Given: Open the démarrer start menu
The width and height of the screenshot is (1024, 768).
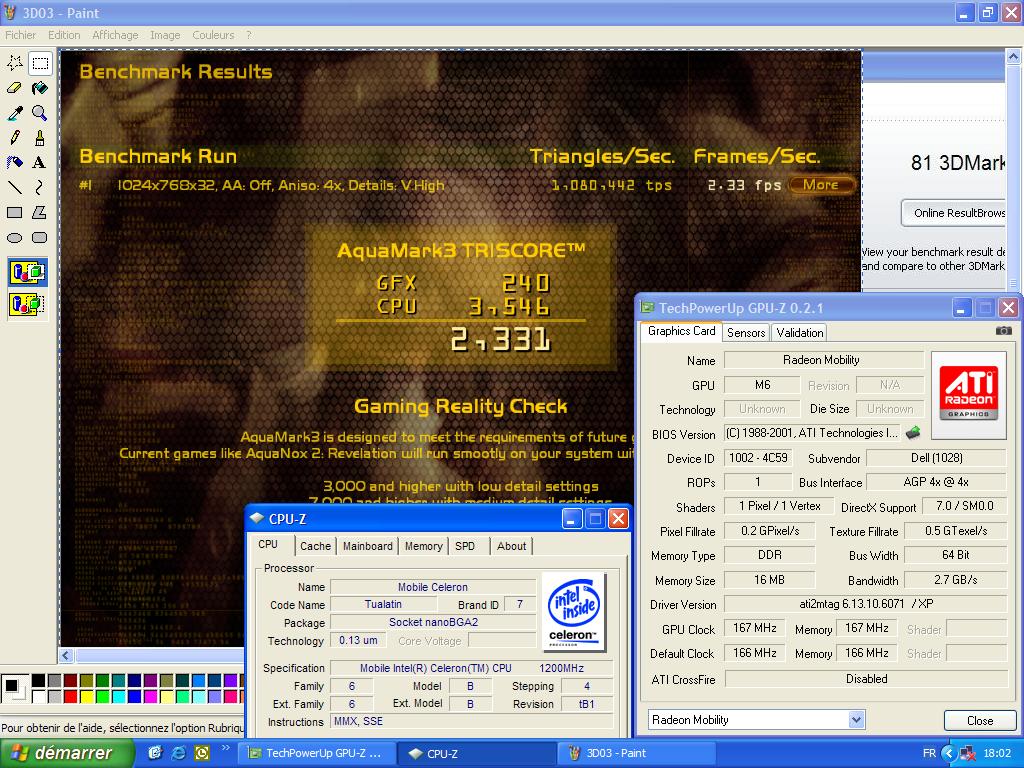Looking at the screenshot, I should [x=67, y=753].
